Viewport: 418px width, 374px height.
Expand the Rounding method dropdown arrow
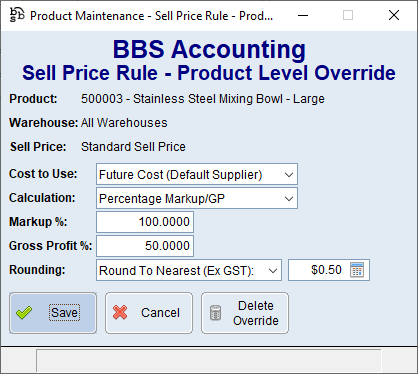coord(273,270)
